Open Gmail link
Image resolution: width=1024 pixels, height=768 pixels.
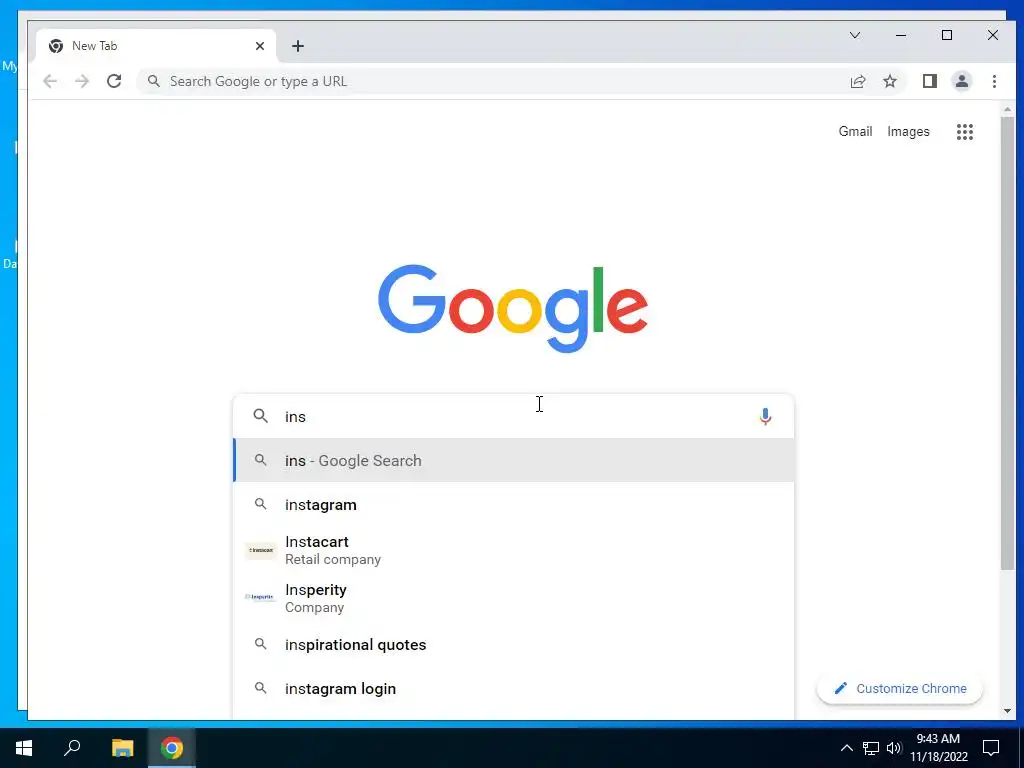pyautogui.click(x=855, y=131)
